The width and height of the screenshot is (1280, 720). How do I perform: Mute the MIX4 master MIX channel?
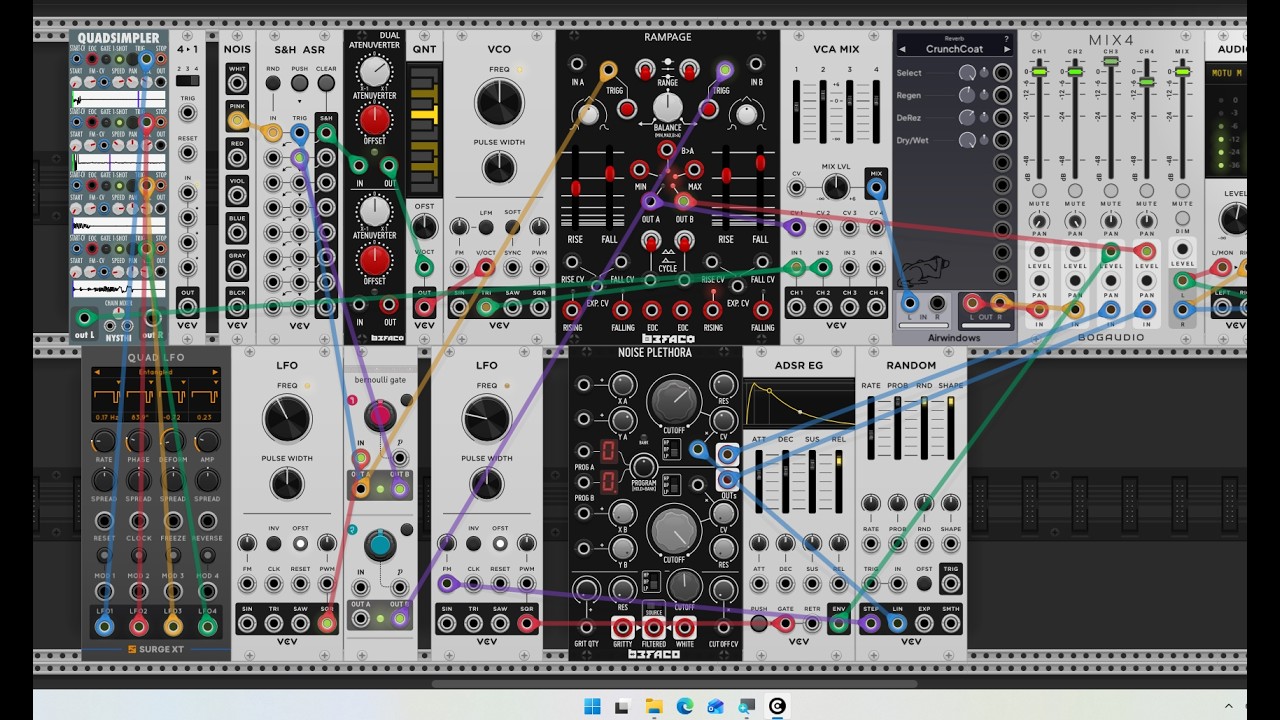coord(1183,191)
